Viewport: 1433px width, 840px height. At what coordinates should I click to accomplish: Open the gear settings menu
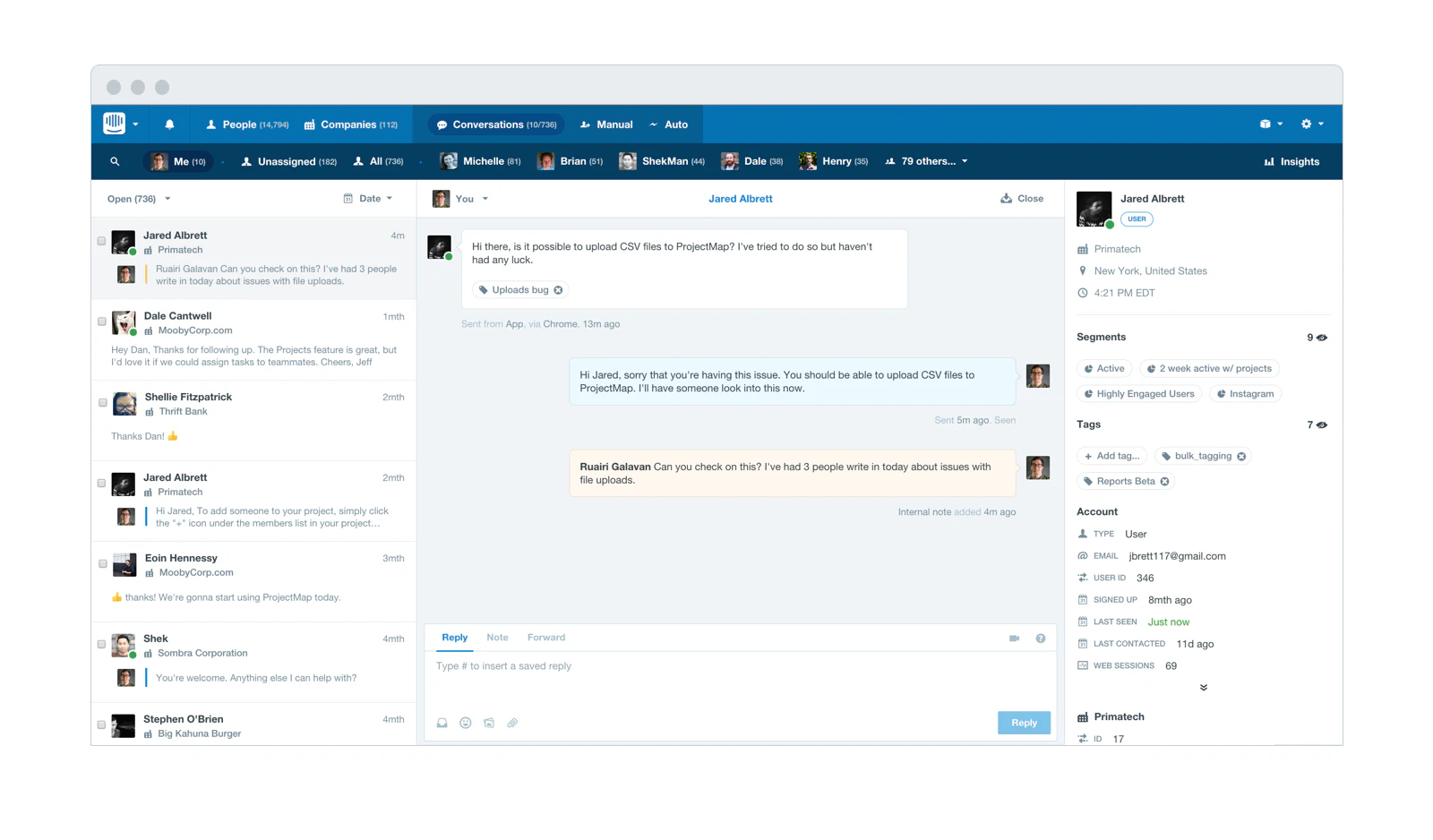pos(1312,124)
